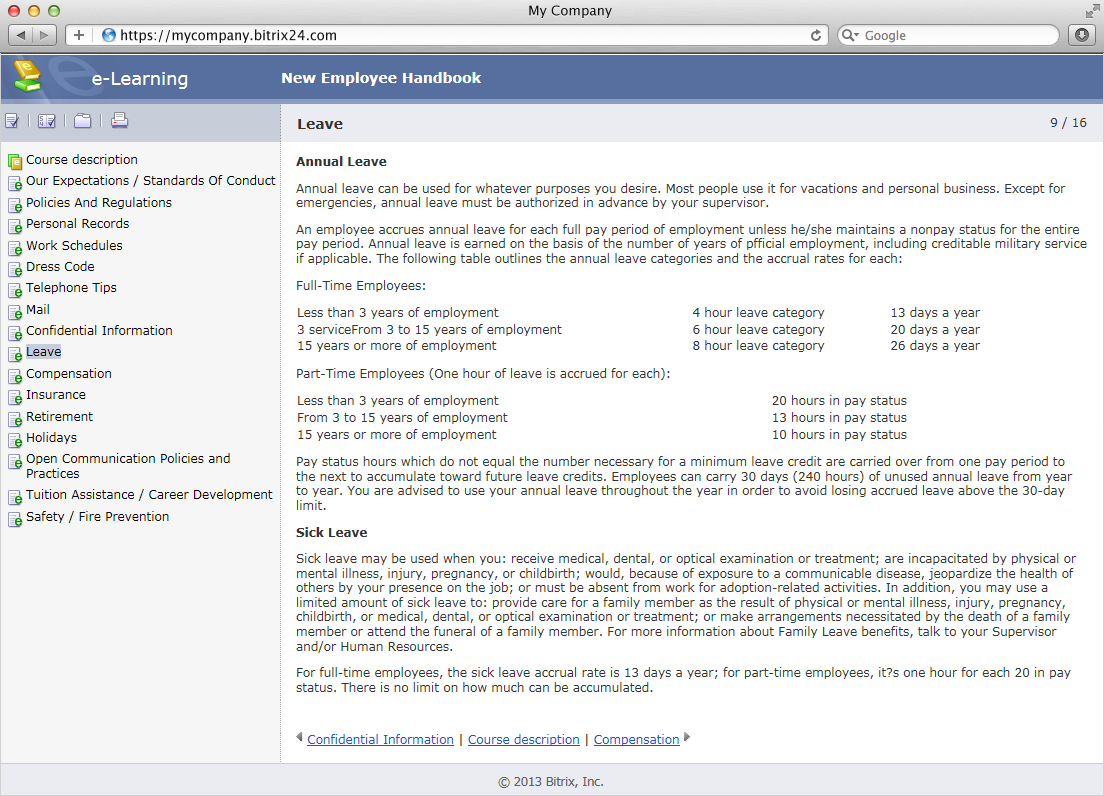Viewport: 1104px width, 796px height.
Task: Click the folder icon in sidebar toolbar
Action: (82, 122)
